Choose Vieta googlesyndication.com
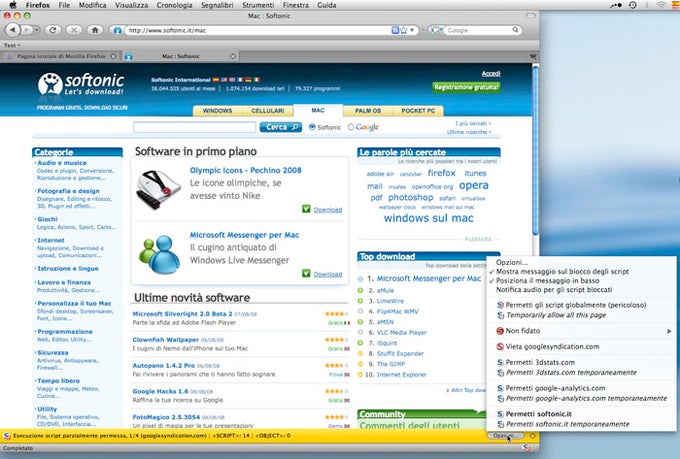 click(x=552, y=347)
